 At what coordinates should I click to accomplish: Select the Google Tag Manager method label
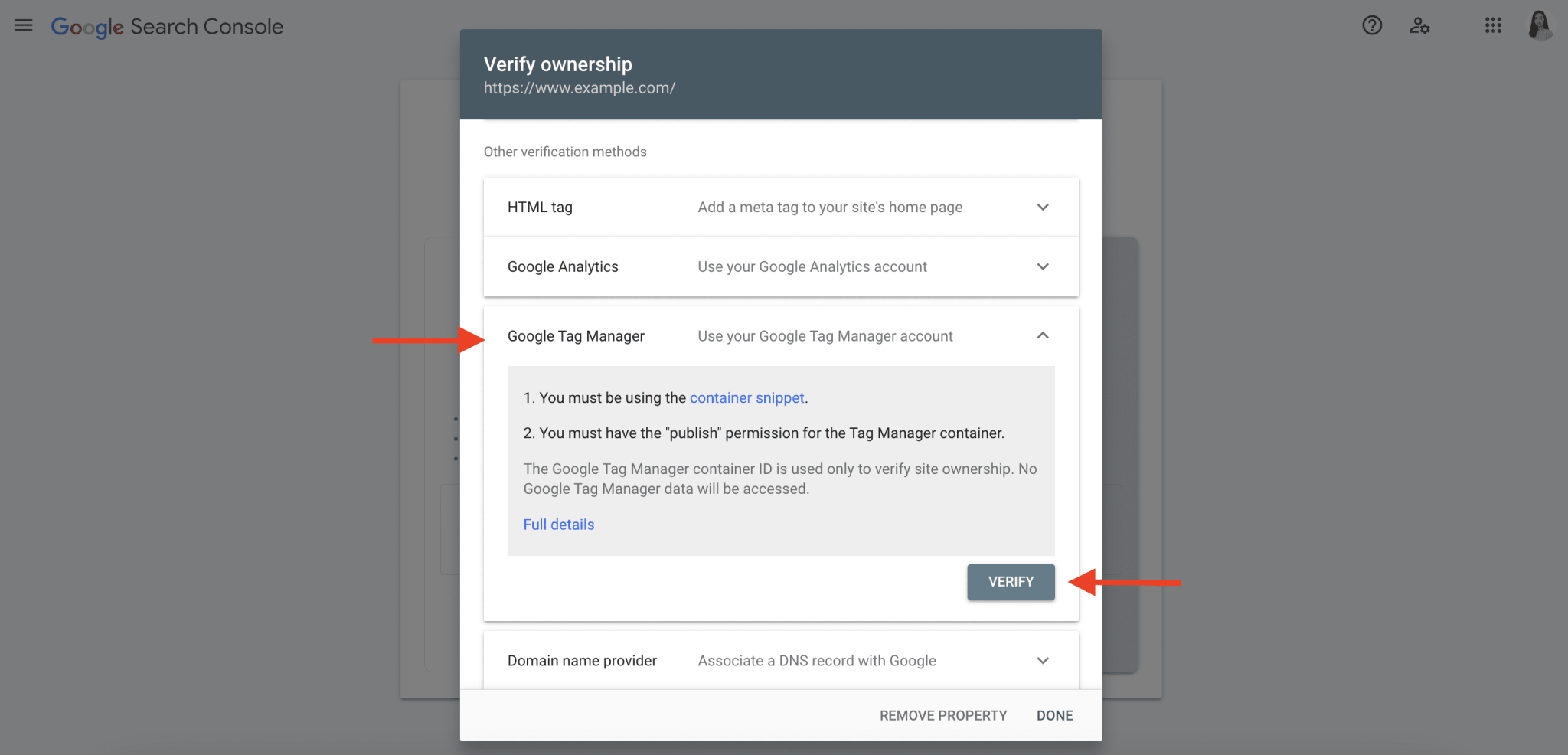coord(576,335)
